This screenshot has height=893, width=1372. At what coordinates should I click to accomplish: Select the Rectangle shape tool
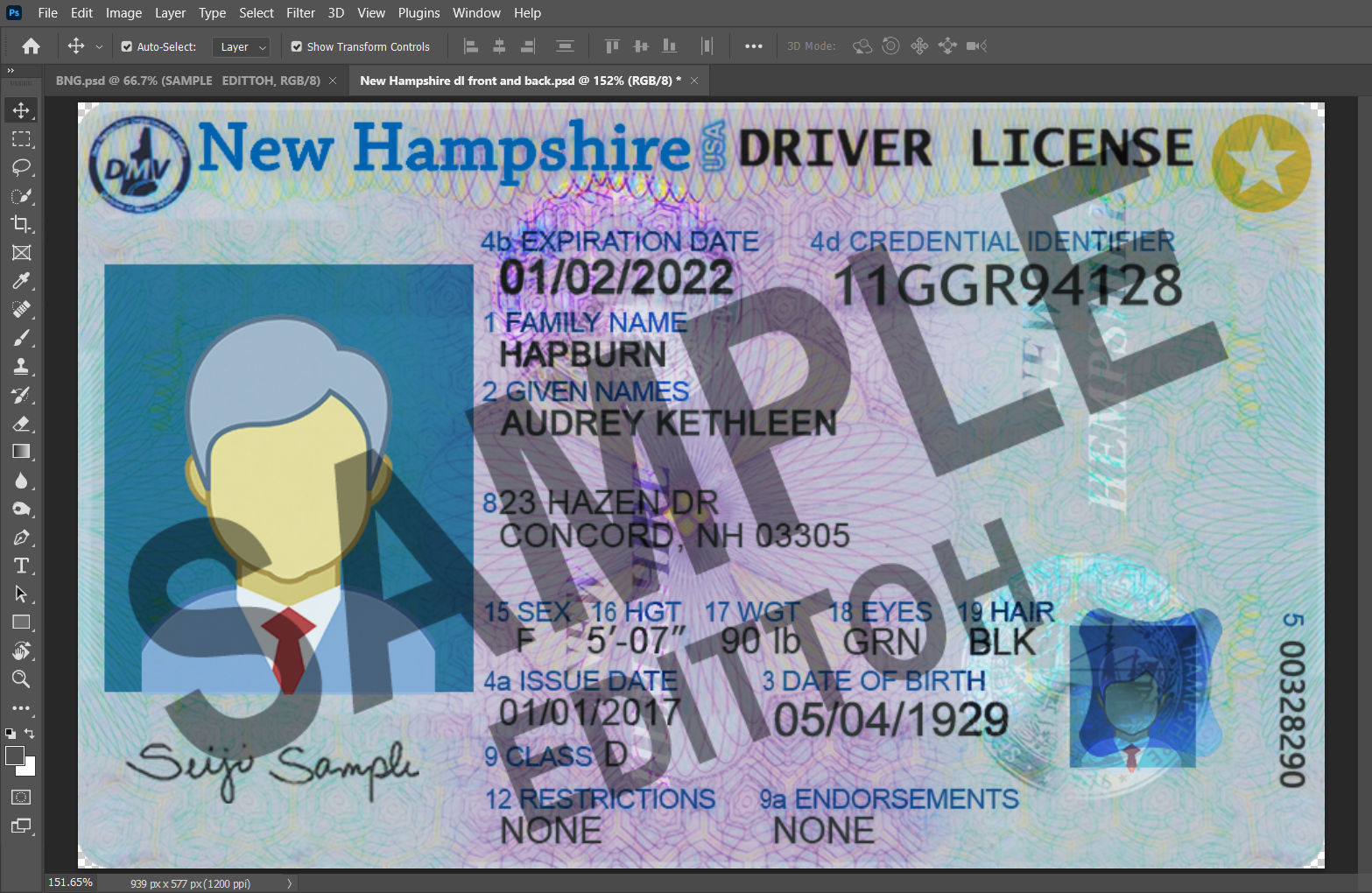tap(21, 622)
